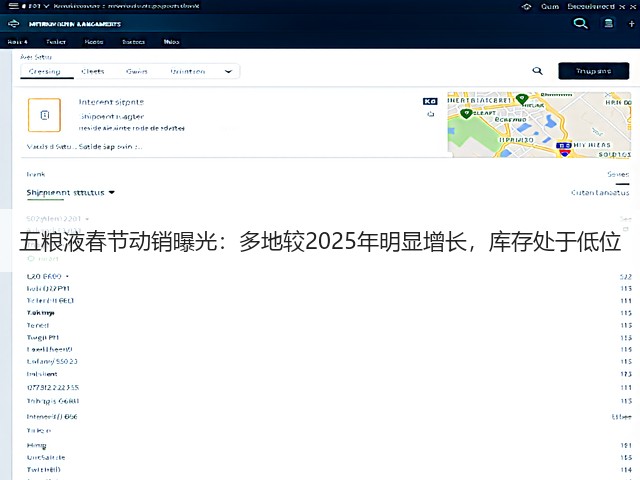
Task: Click the 'Shipoent n.agter' card subtitle
Action: (x=111, y=116)
